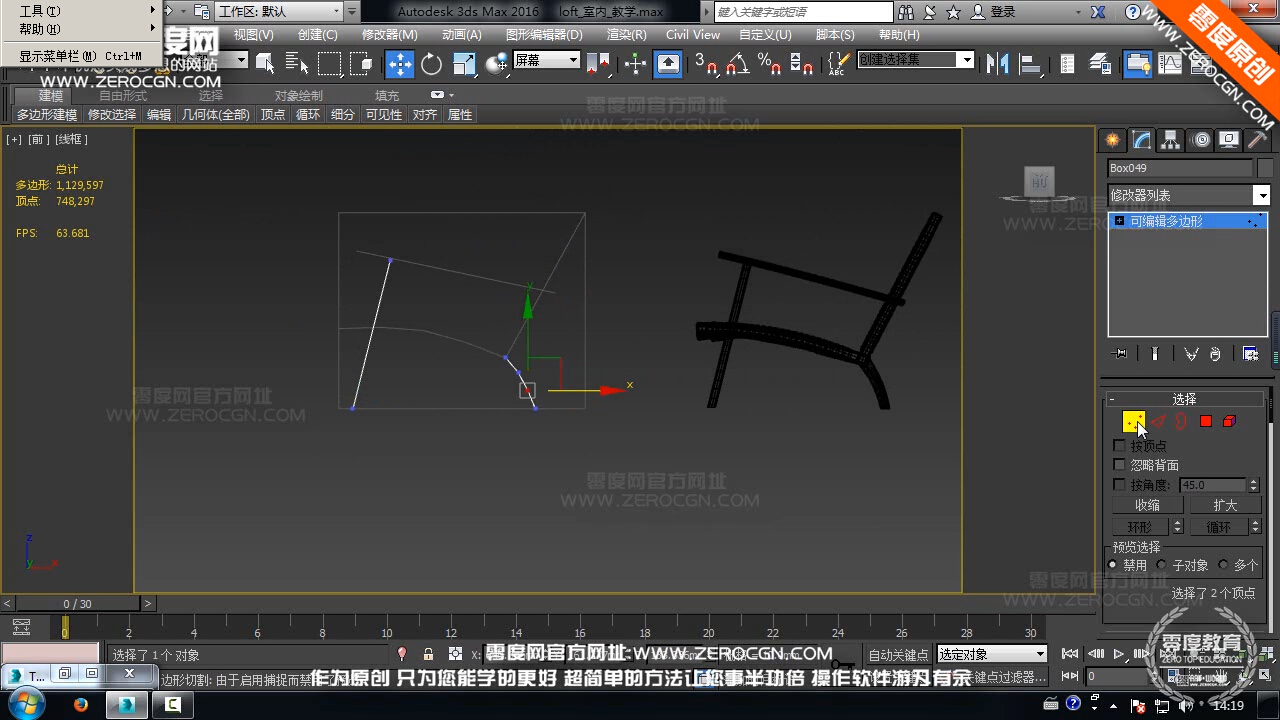
Task: Choose 显示菜单栏 in the open menu
Action: (x=80, y=56)
